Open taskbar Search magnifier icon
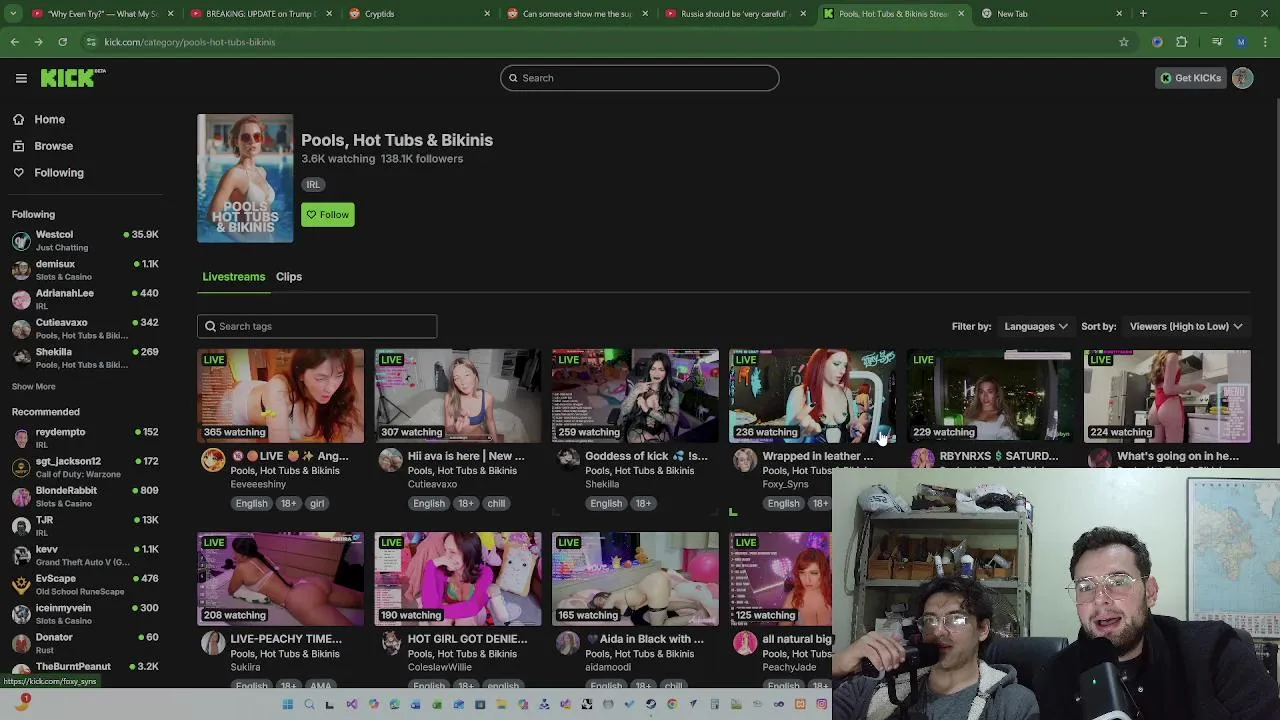The image size is (1280, 720). pos(309,705)
